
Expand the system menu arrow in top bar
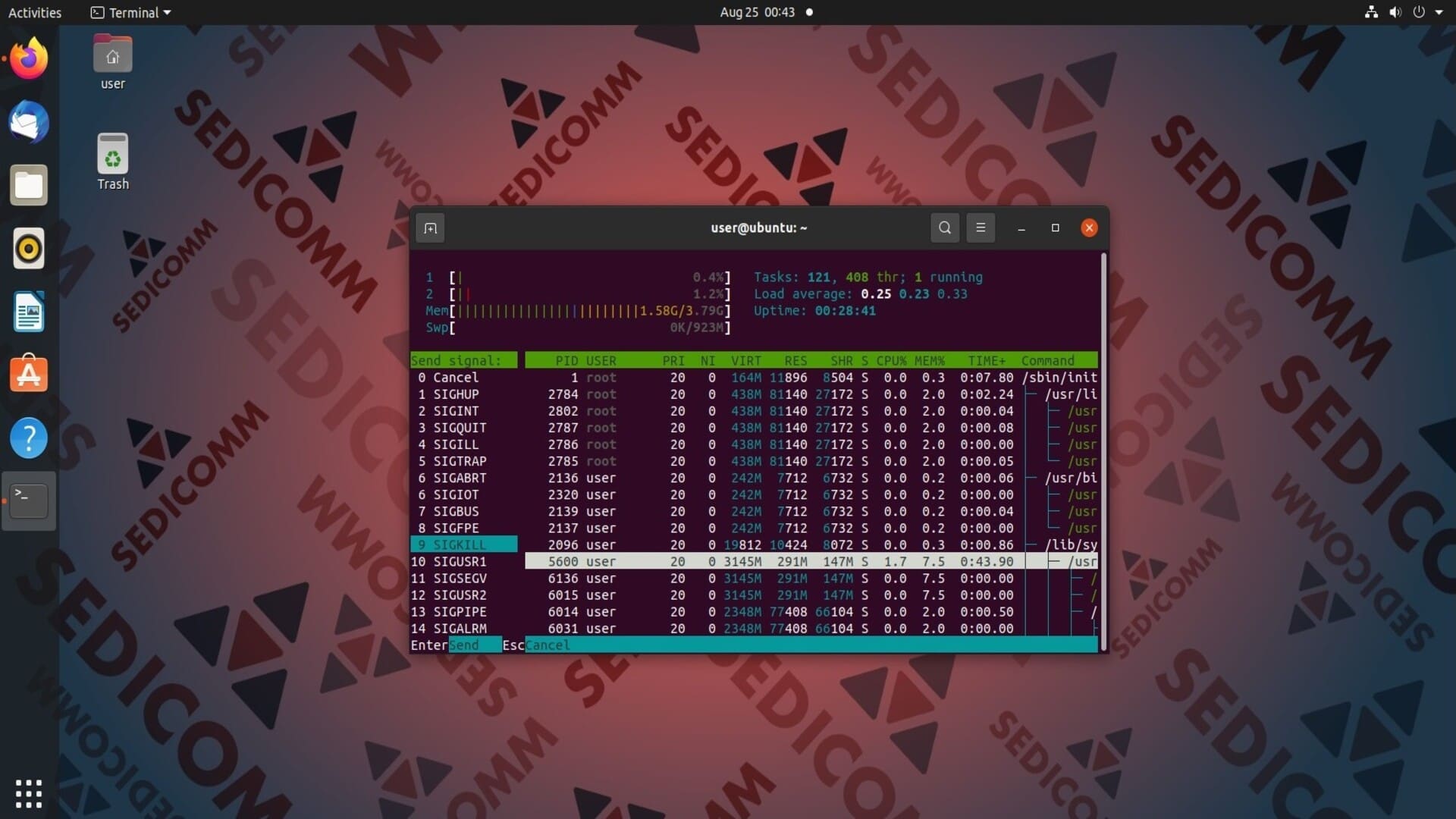click(1439, 12)
